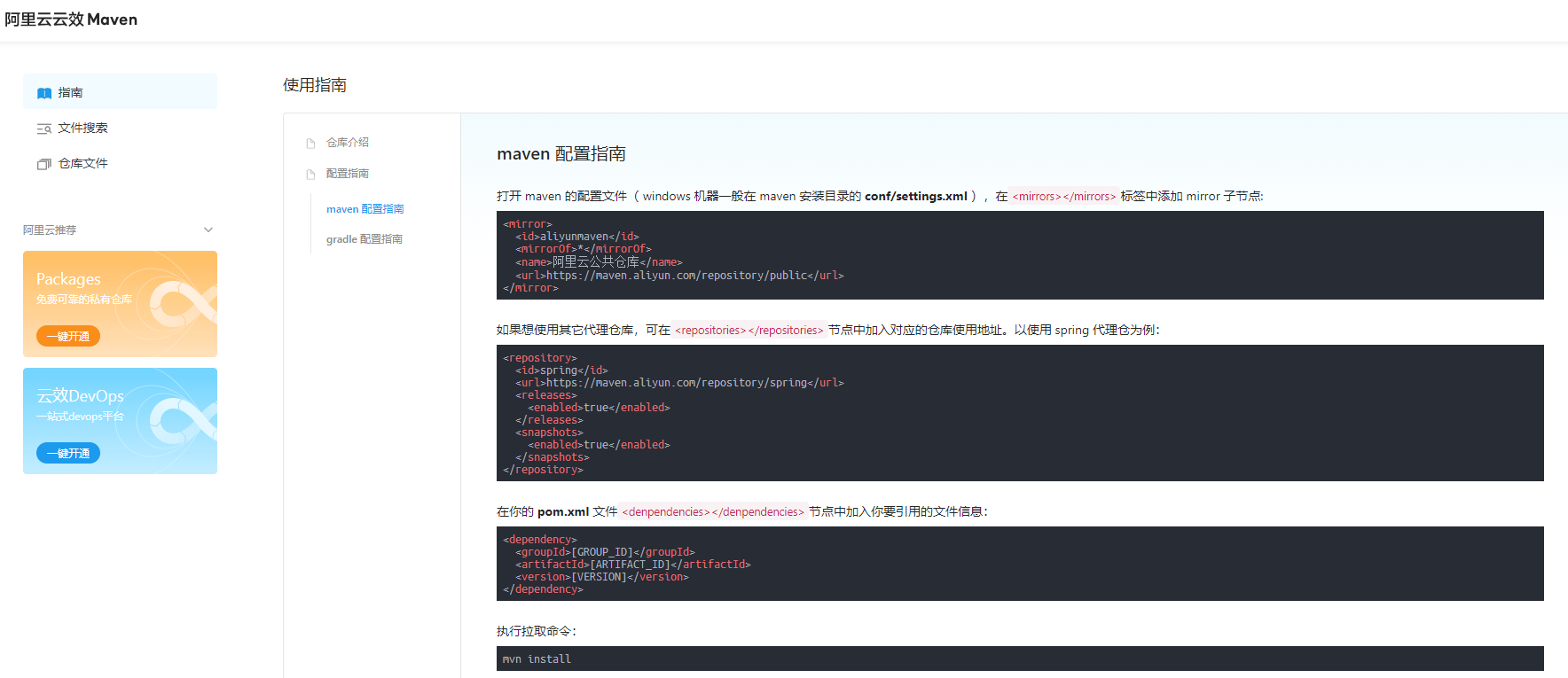Click the <id>spring</id> line
Image resolution: width=1568 pixels, height=678 pixels.
coord(561,370)
